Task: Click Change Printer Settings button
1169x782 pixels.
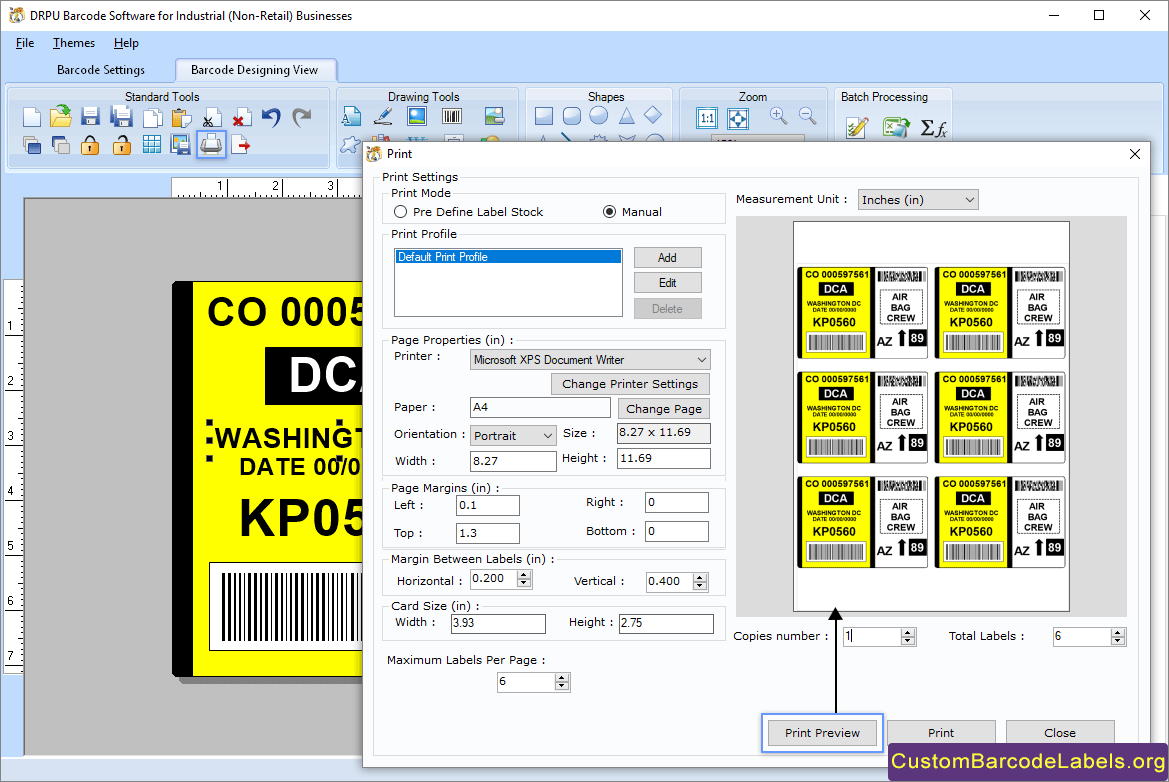Action: pyautogui.click(x=630, y=384)
